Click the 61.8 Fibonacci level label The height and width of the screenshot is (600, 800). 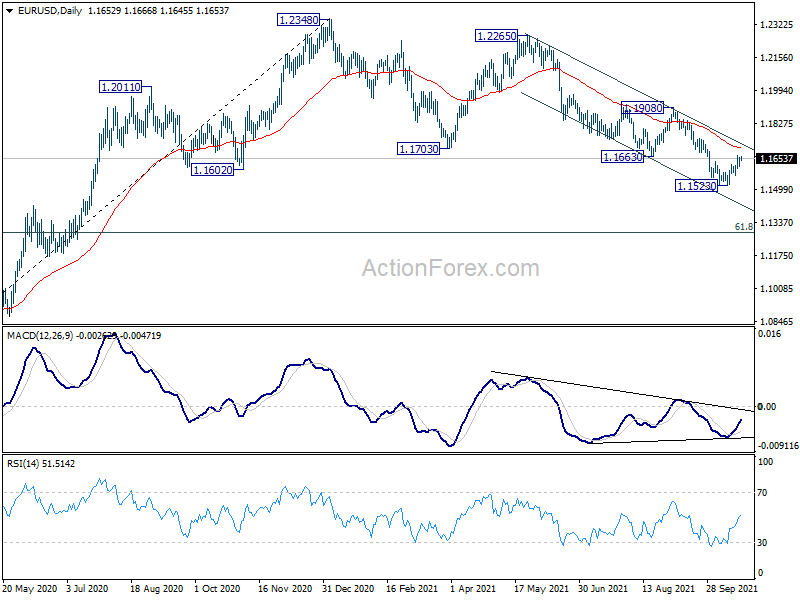tap(744, 227)
